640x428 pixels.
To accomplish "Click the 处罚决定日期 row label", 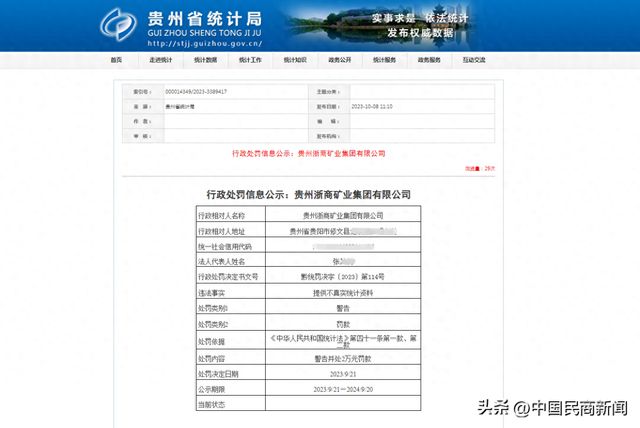I will coord(218,374).
